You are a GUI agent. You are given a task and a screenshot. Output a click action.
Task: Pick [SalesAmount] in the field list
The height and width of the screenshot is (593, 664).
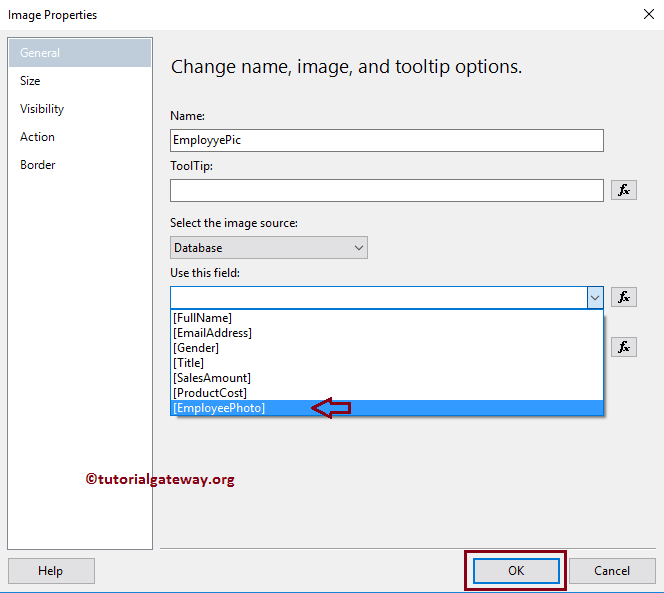click(387, 378)
